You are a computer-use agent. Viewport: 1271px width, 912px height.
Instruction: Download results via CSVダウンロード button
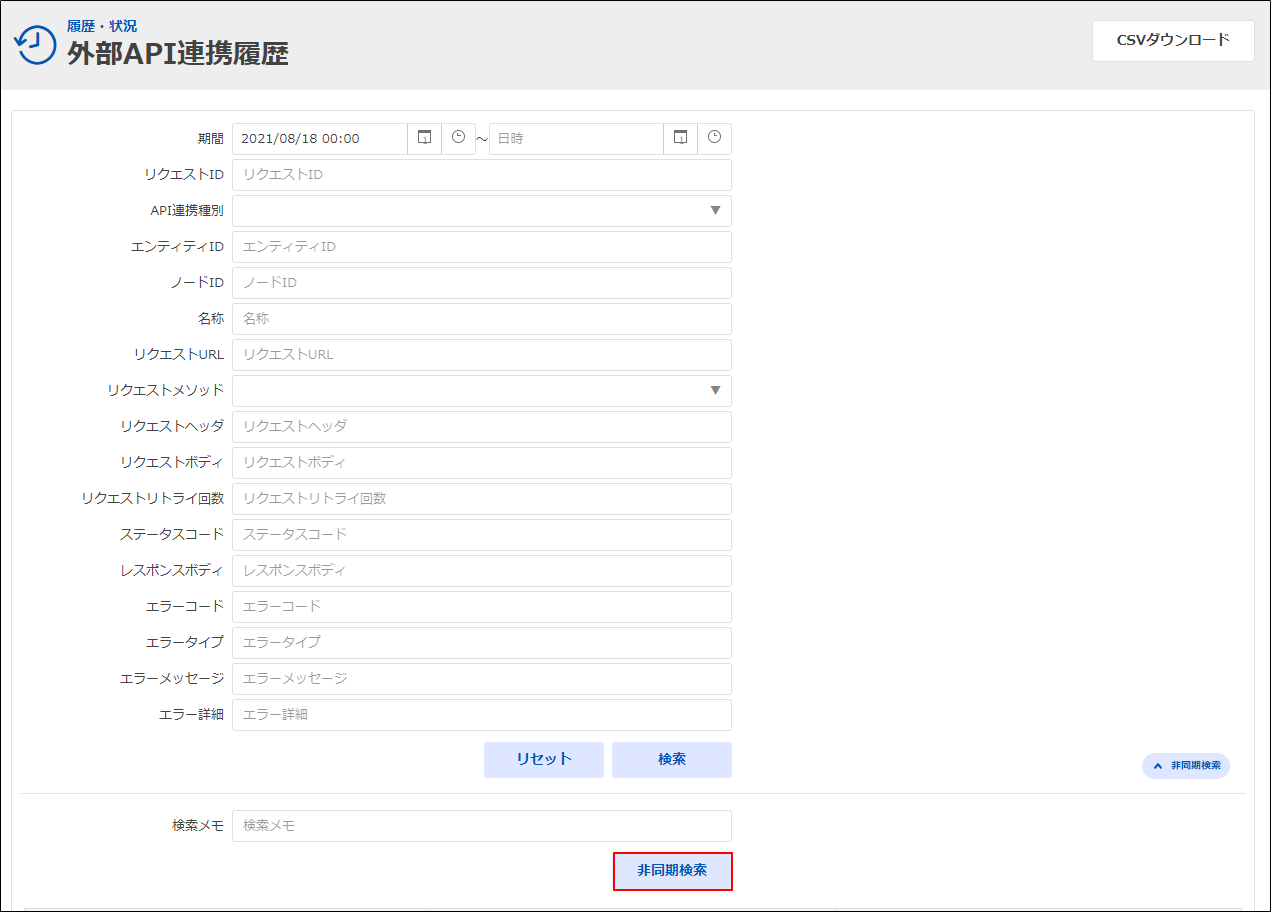(1173, 41)
